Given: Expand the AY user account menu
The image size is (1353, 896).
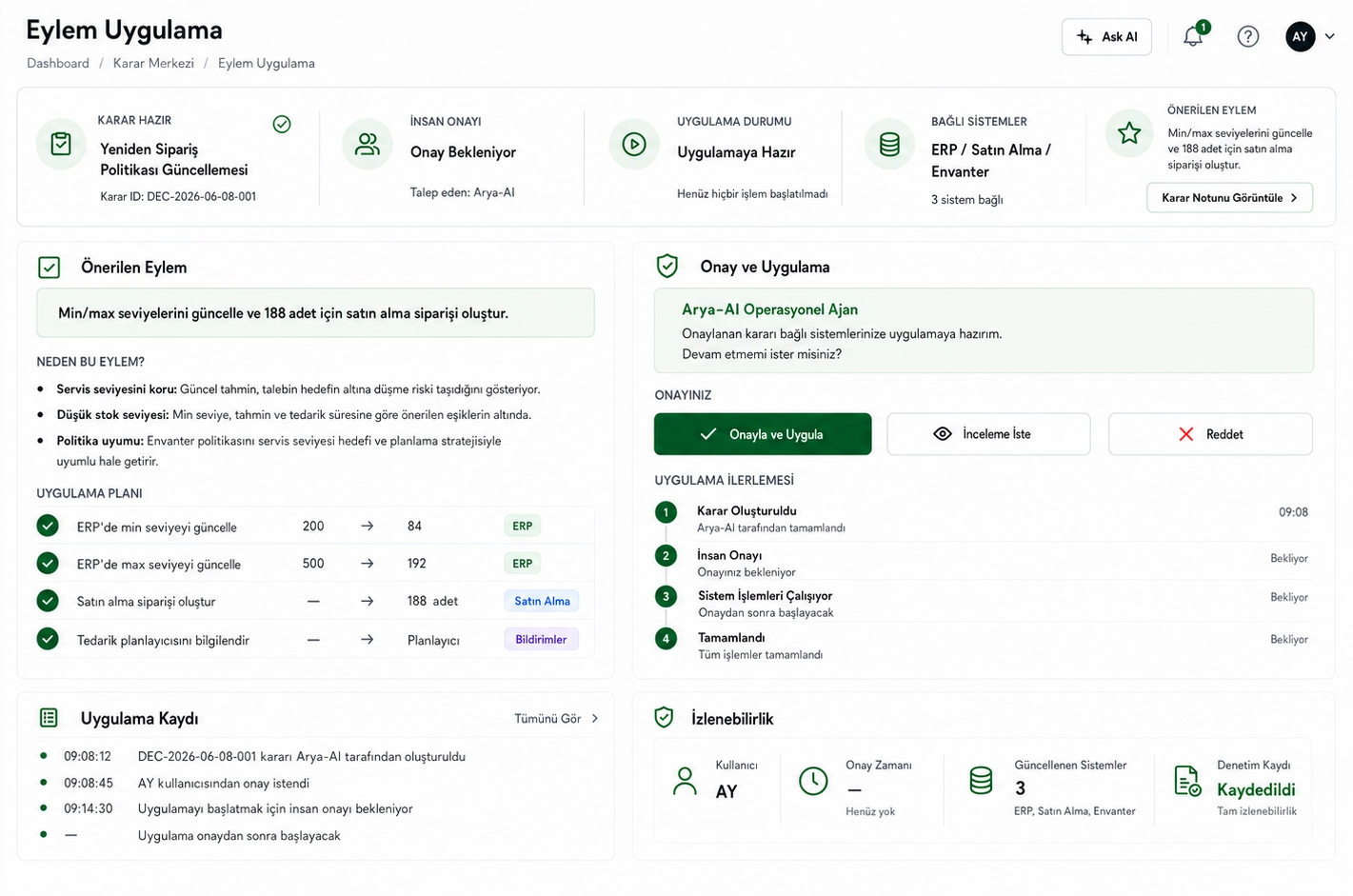Looking at the screenshot, I should 1310,36.
